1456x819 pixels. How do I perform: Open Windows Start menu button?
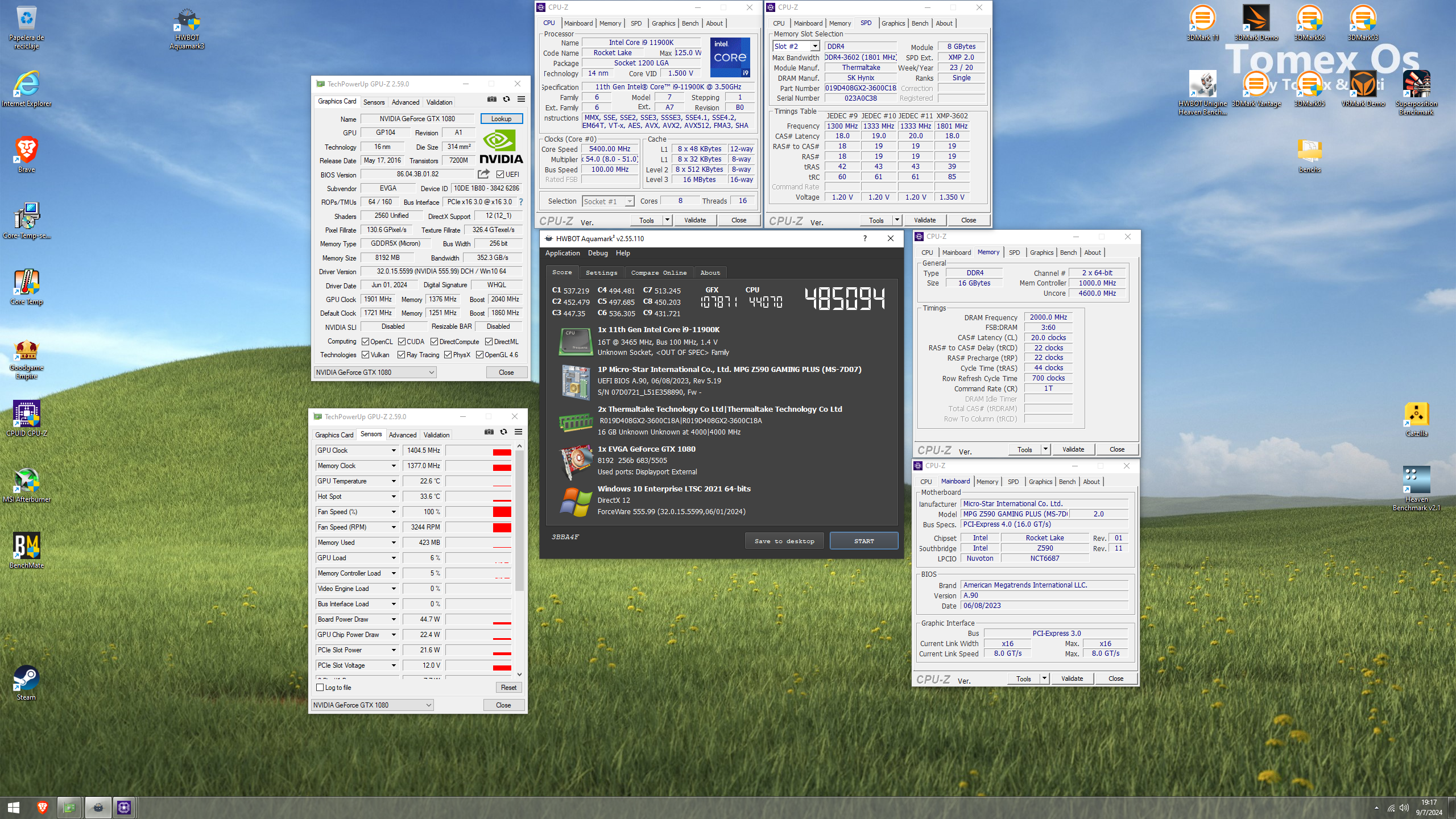tap(14, 807)
